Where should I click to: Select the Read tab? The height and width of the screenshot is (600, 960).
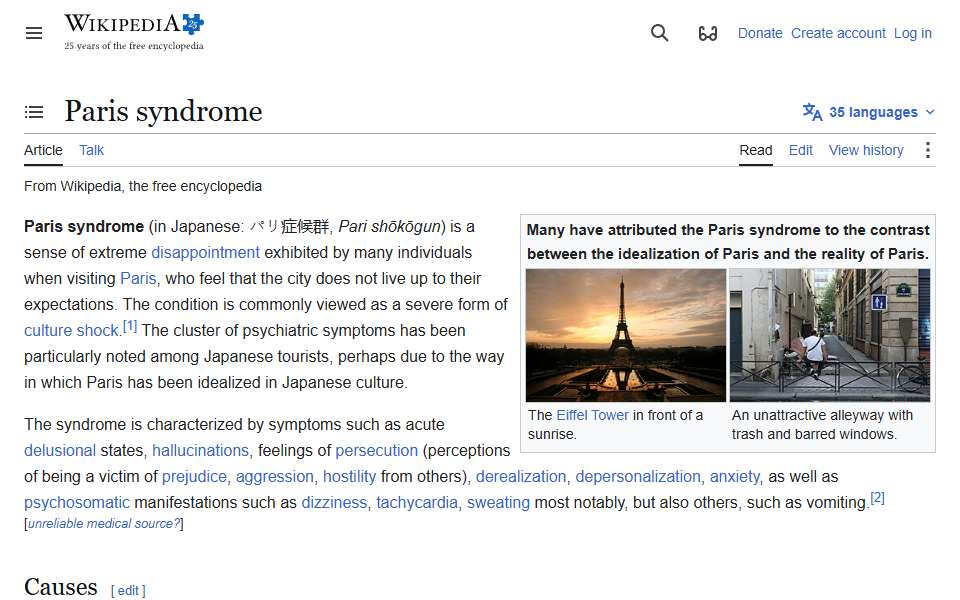coord(756,151)
